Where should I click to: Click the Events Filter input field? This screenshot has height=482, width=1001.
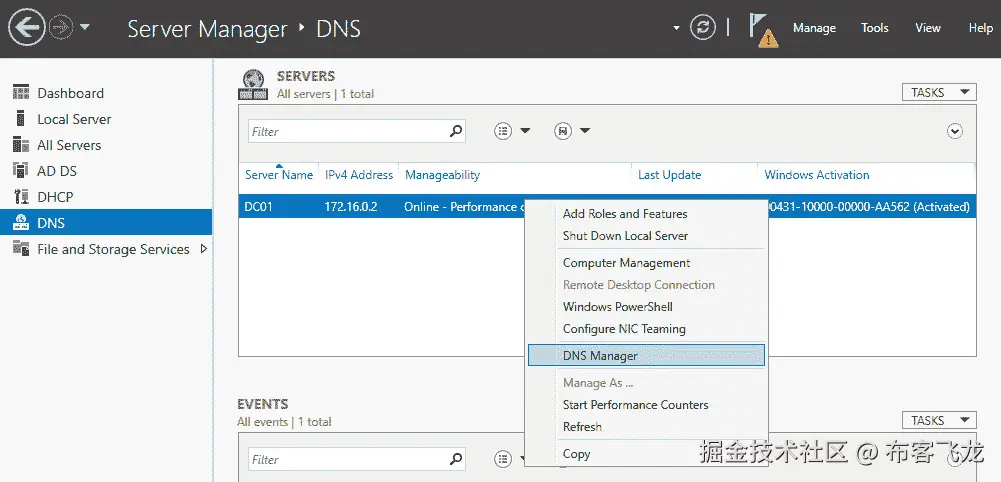point(348,460)
